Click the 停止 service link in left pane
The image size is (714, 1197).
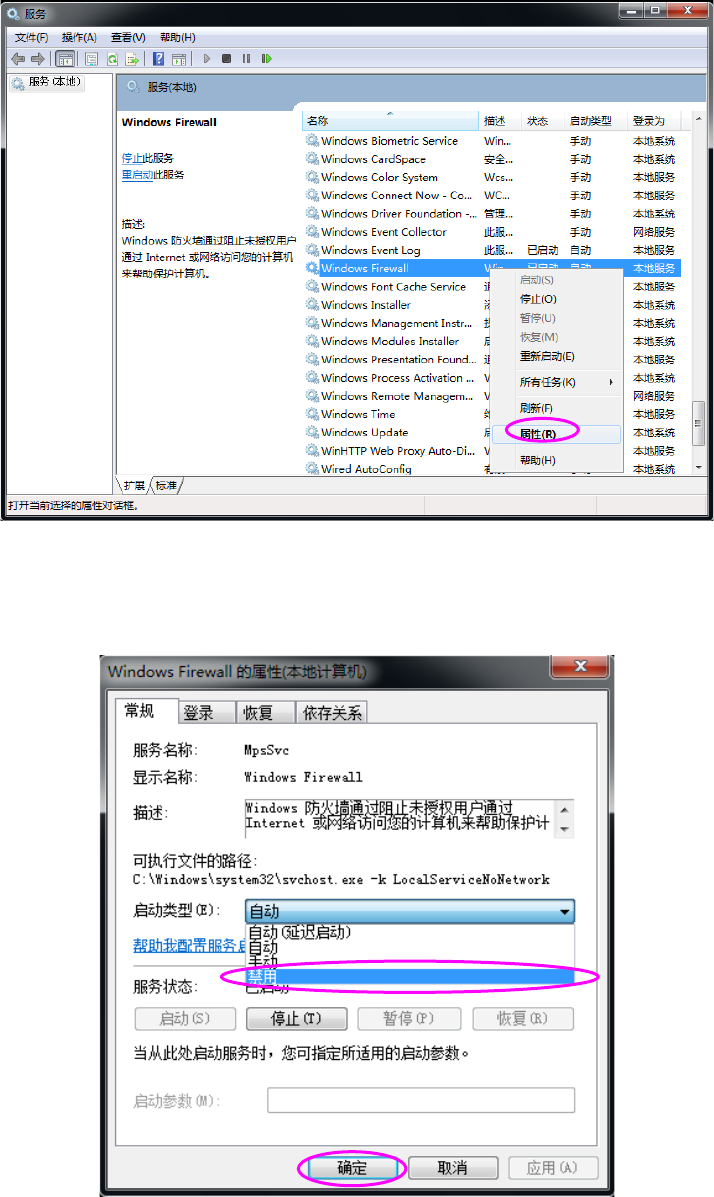click(132, 158)
